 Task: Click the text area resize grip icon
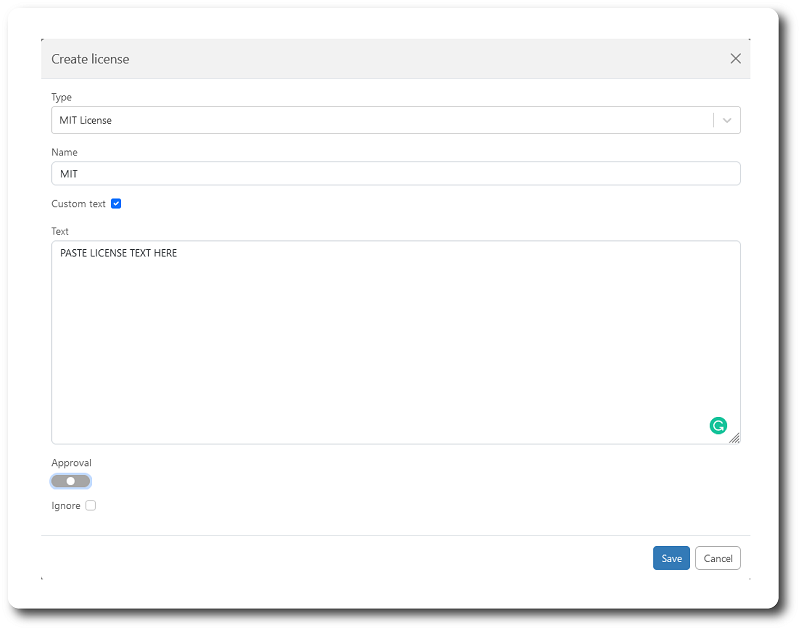(734, 438)
